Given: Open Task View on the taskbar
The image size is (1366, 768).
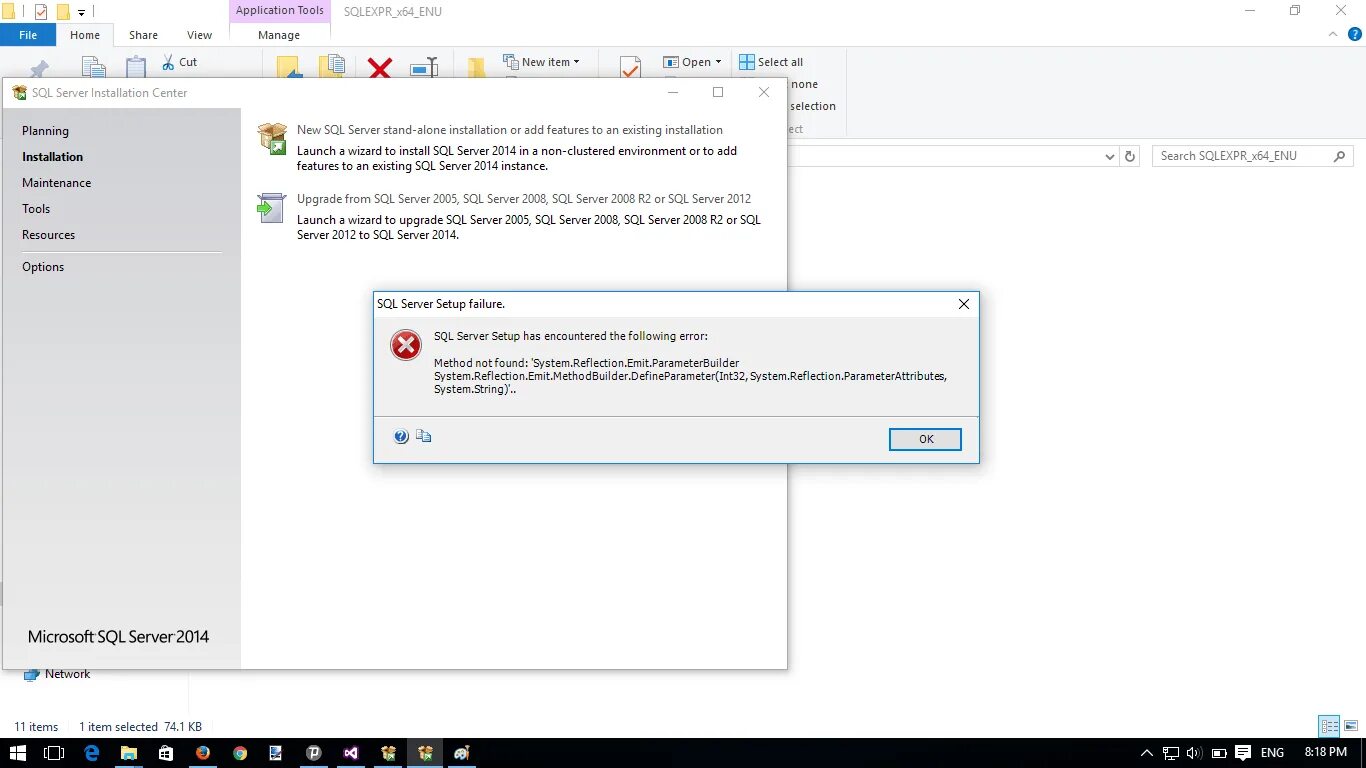Looking at the screenshot, I should click(x=54, y=753).
